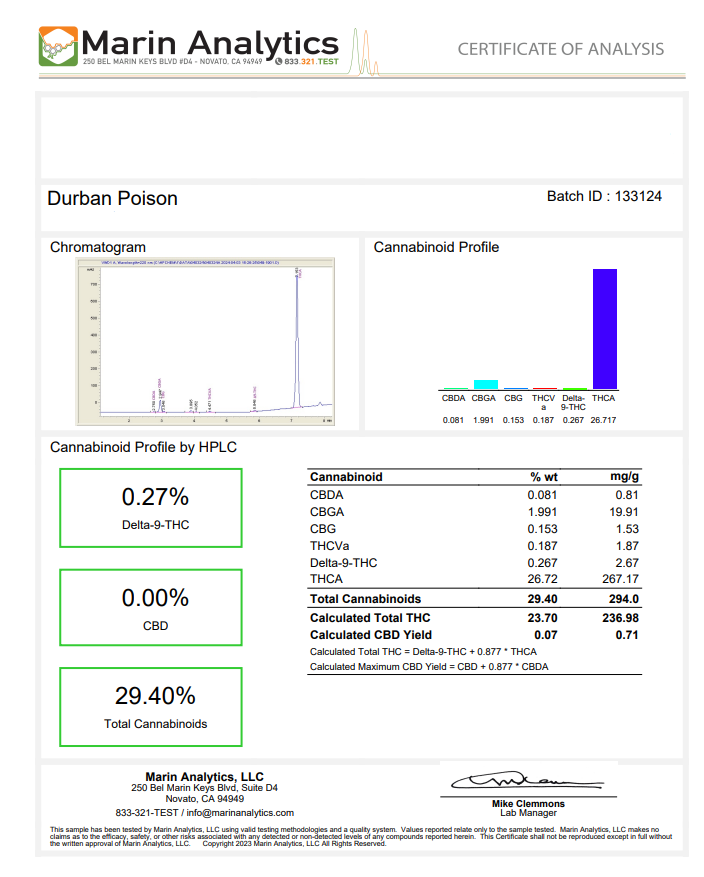Screen dimensions: 704x877
Task: Click the 294.0 mg/g total cannabinoids value
Action: (623, 599)
